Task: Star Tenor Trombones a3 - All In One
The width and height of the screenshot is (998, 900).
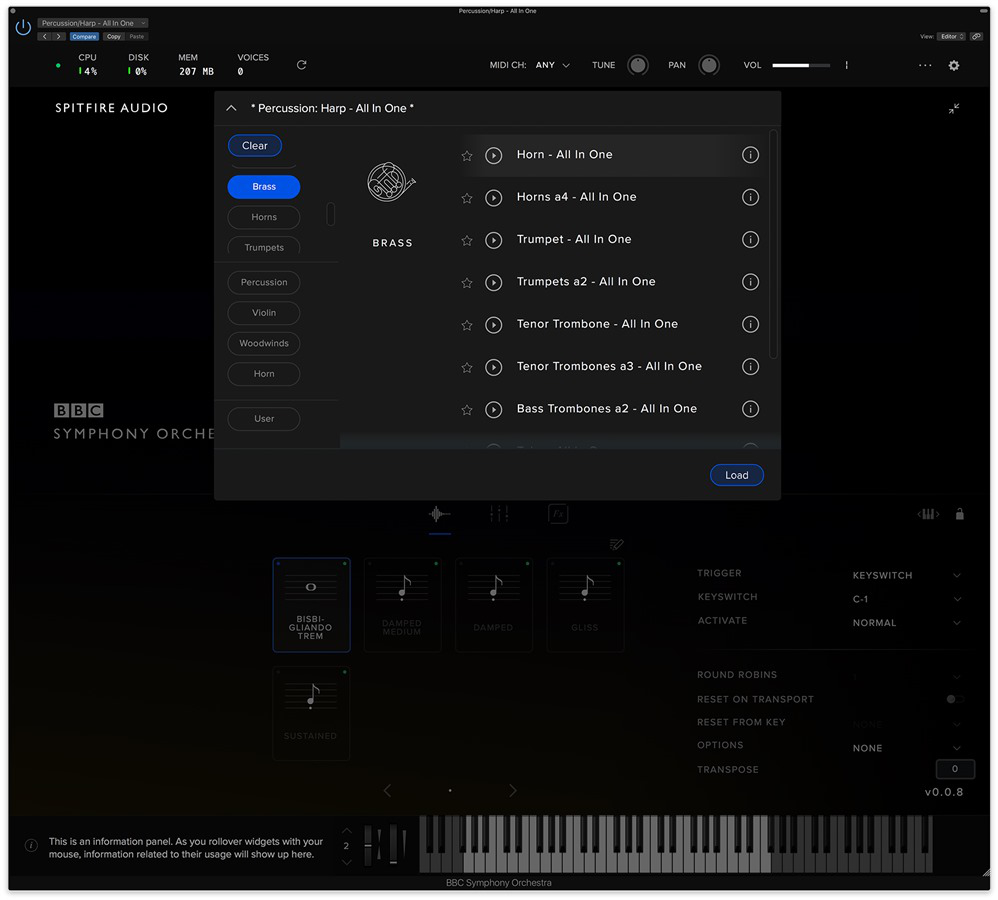Action: [x=467, y=367]
